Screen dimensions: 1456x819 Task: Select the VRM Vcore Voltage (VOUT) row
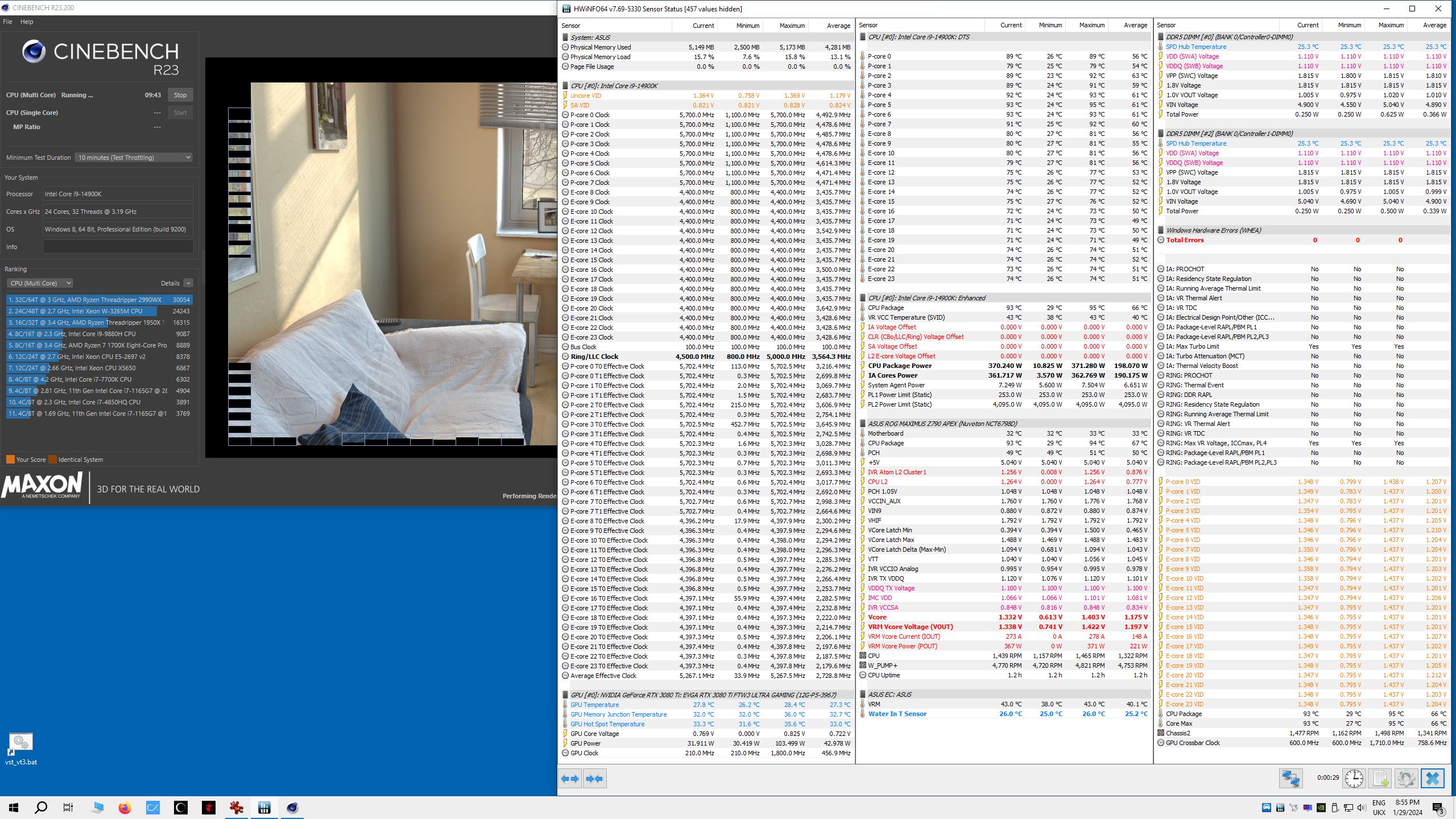[x=1004, y=627]
